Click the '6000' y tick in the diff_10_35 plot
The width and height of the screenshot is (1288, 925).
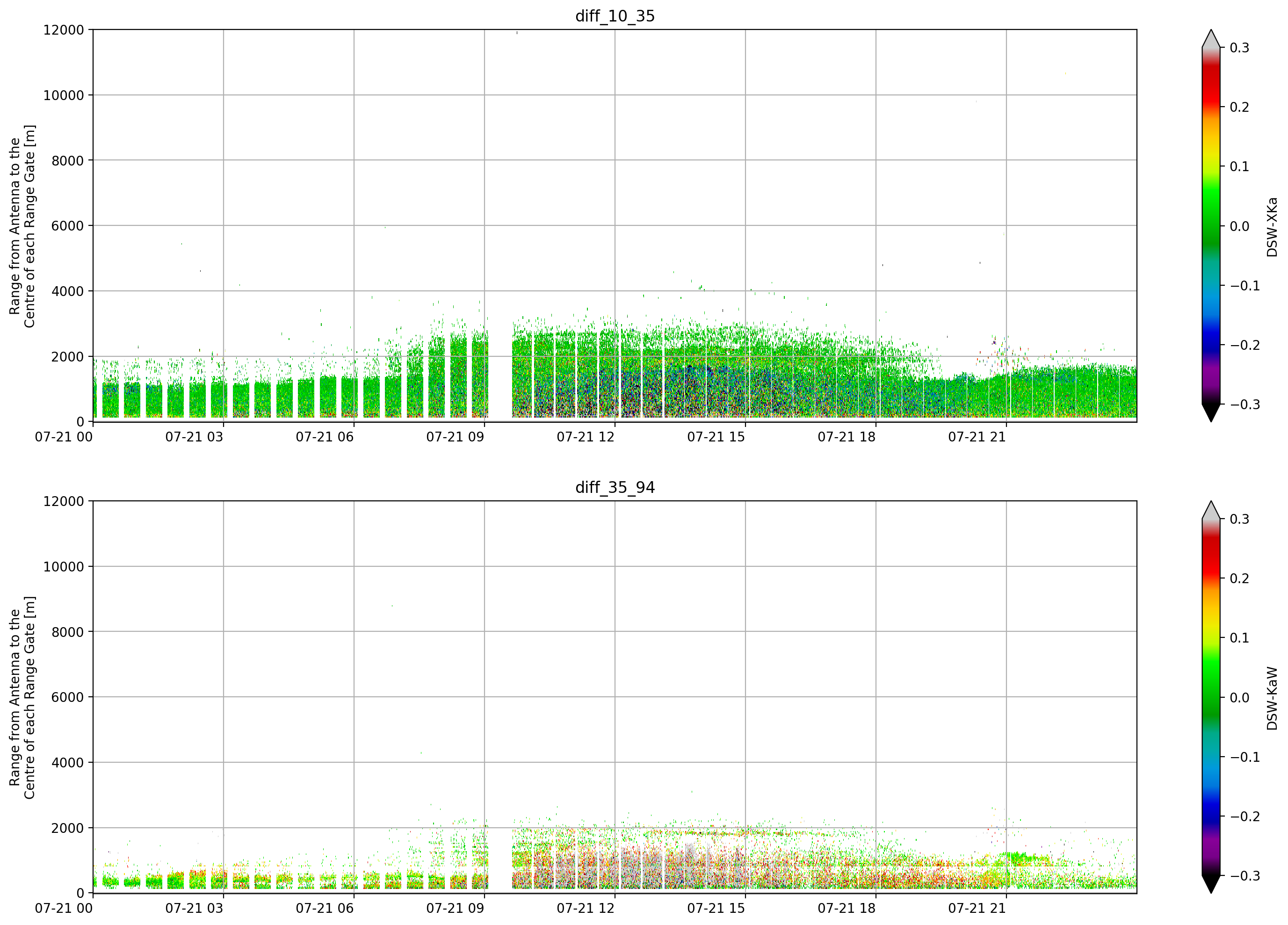point(67,225)
